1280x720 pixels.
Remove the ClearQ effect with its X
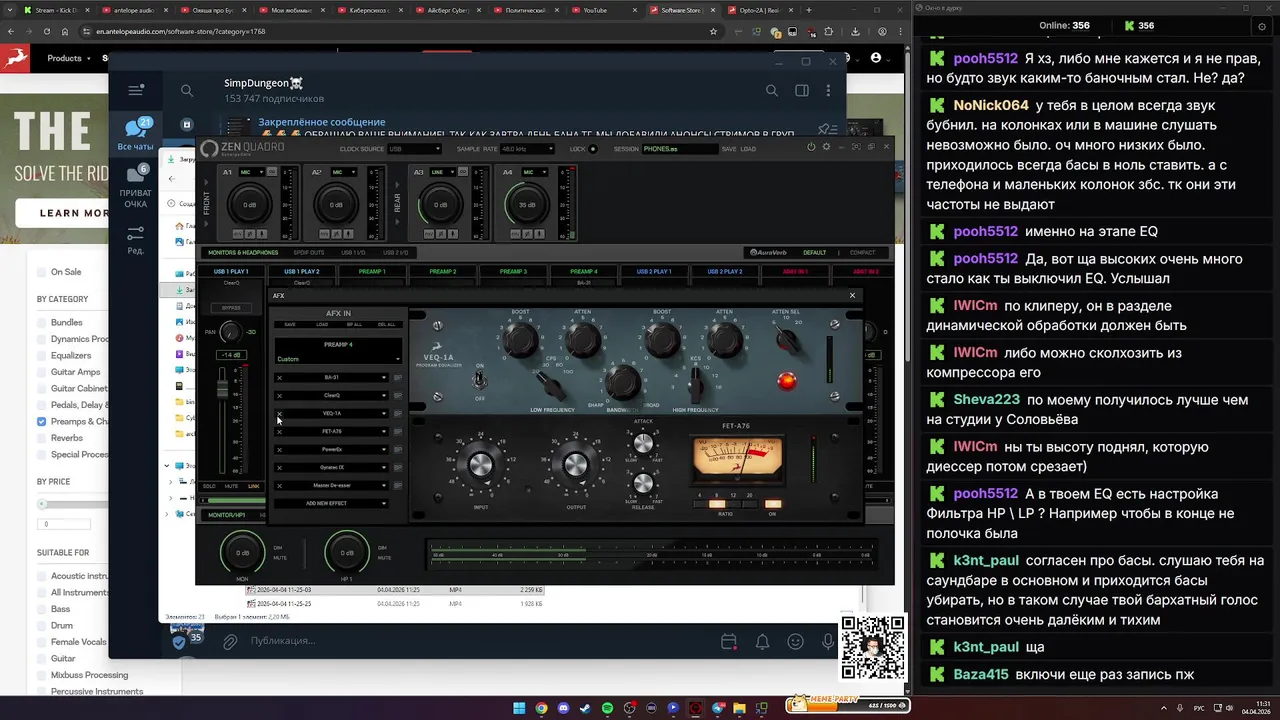[x=279, y=396]
